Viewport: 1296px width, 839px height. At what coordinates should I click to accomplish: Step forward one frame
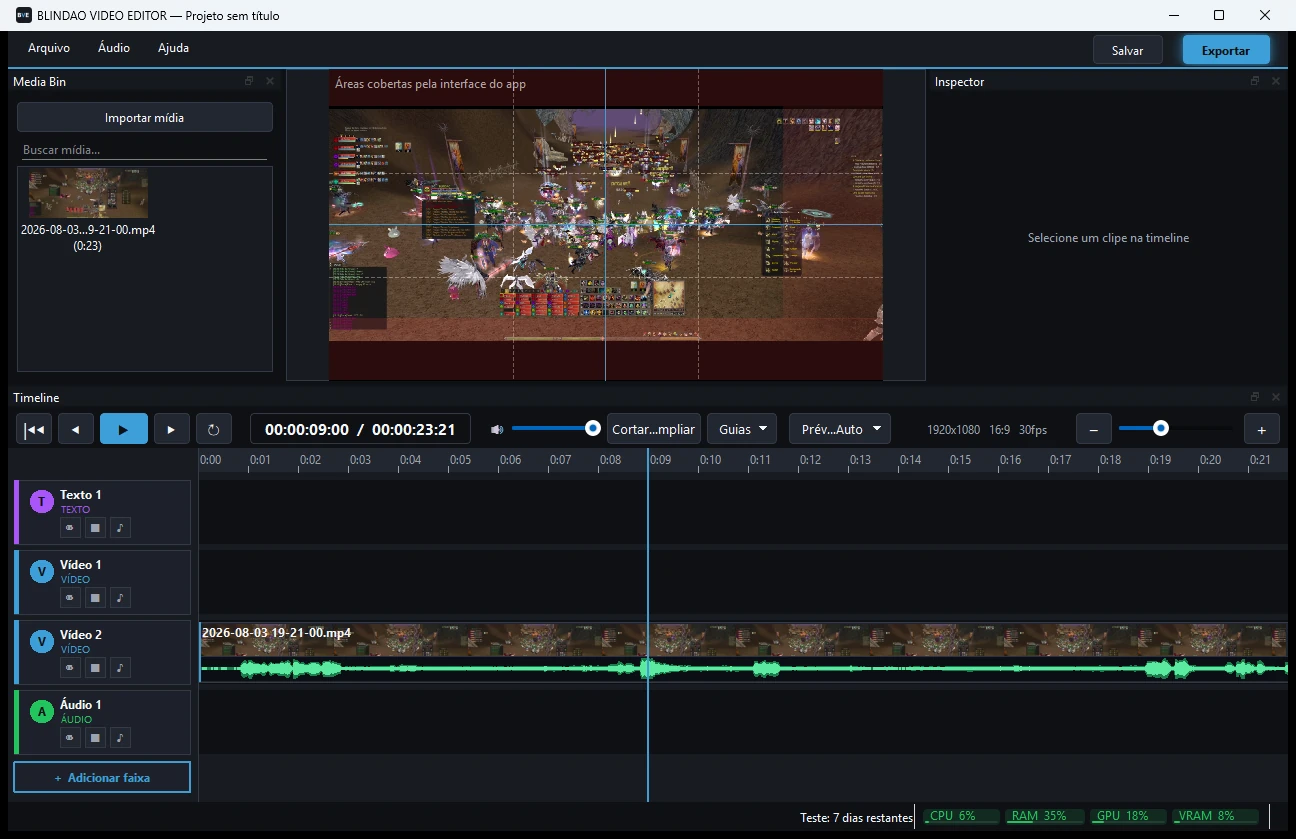point(171,429)
